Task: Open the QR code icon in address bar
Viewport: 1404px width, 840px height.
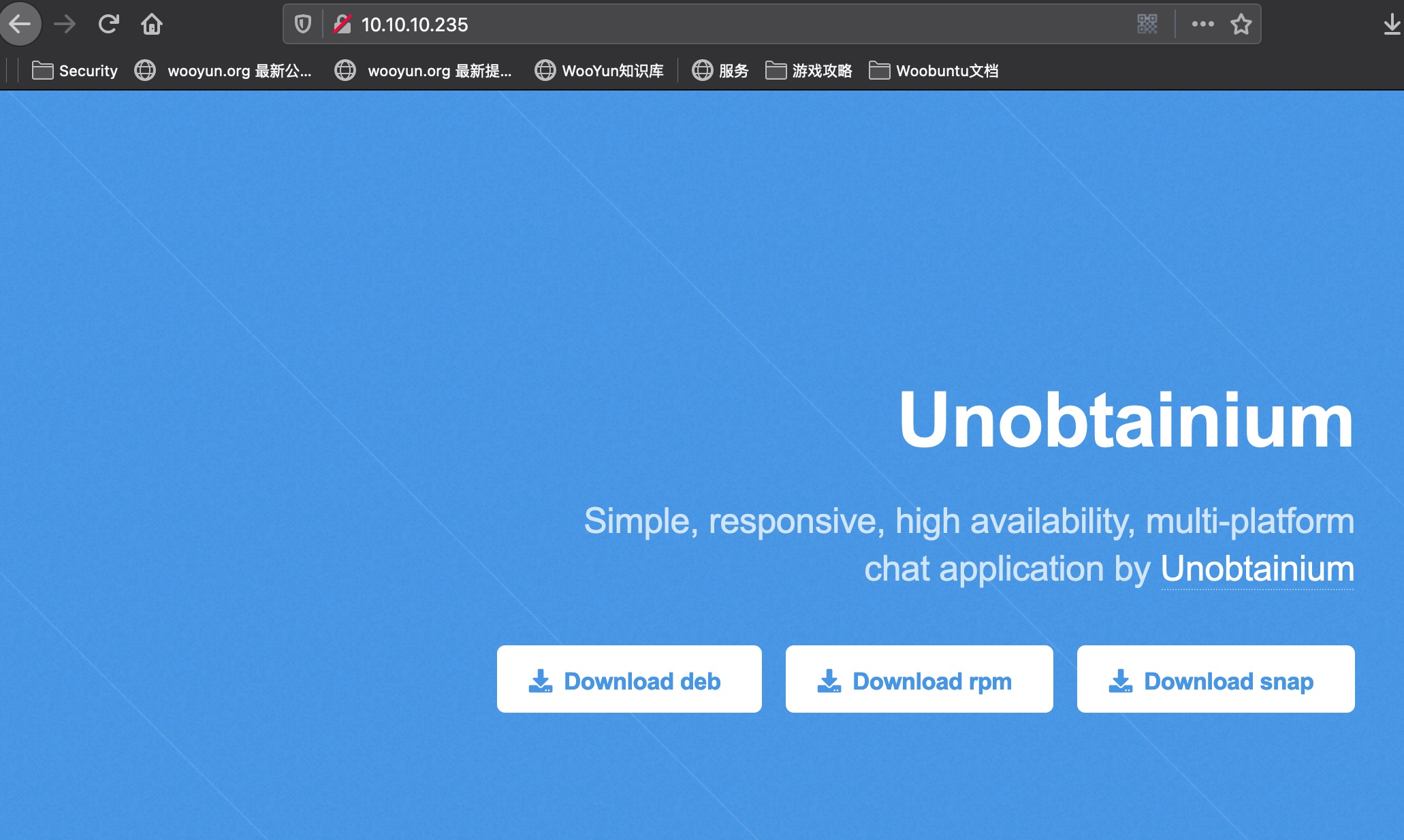Action: coord(1147,25)
